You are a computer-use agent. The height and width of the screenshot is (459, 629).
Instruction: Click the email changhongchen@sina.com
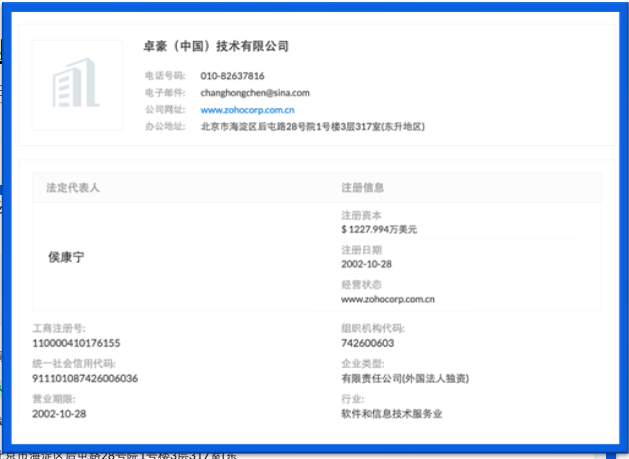[x=255, y=93]
